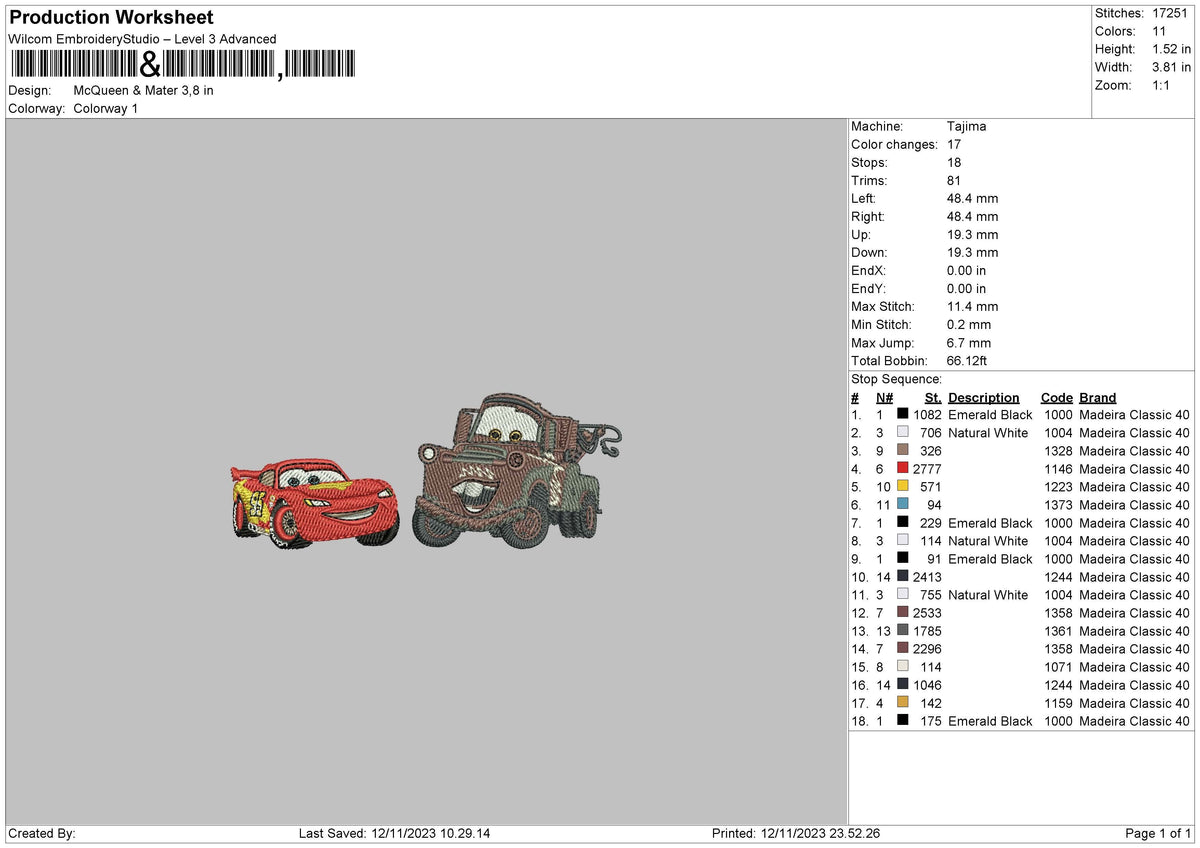
Task: Click the black swatch in stop sequence row 1
Action: [903, 415]
